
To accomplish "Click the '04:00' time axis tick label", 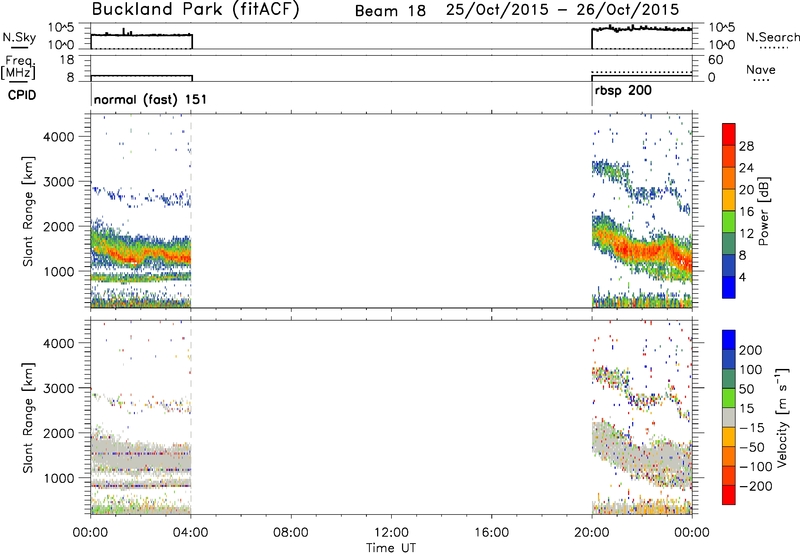I will (191, 533).
